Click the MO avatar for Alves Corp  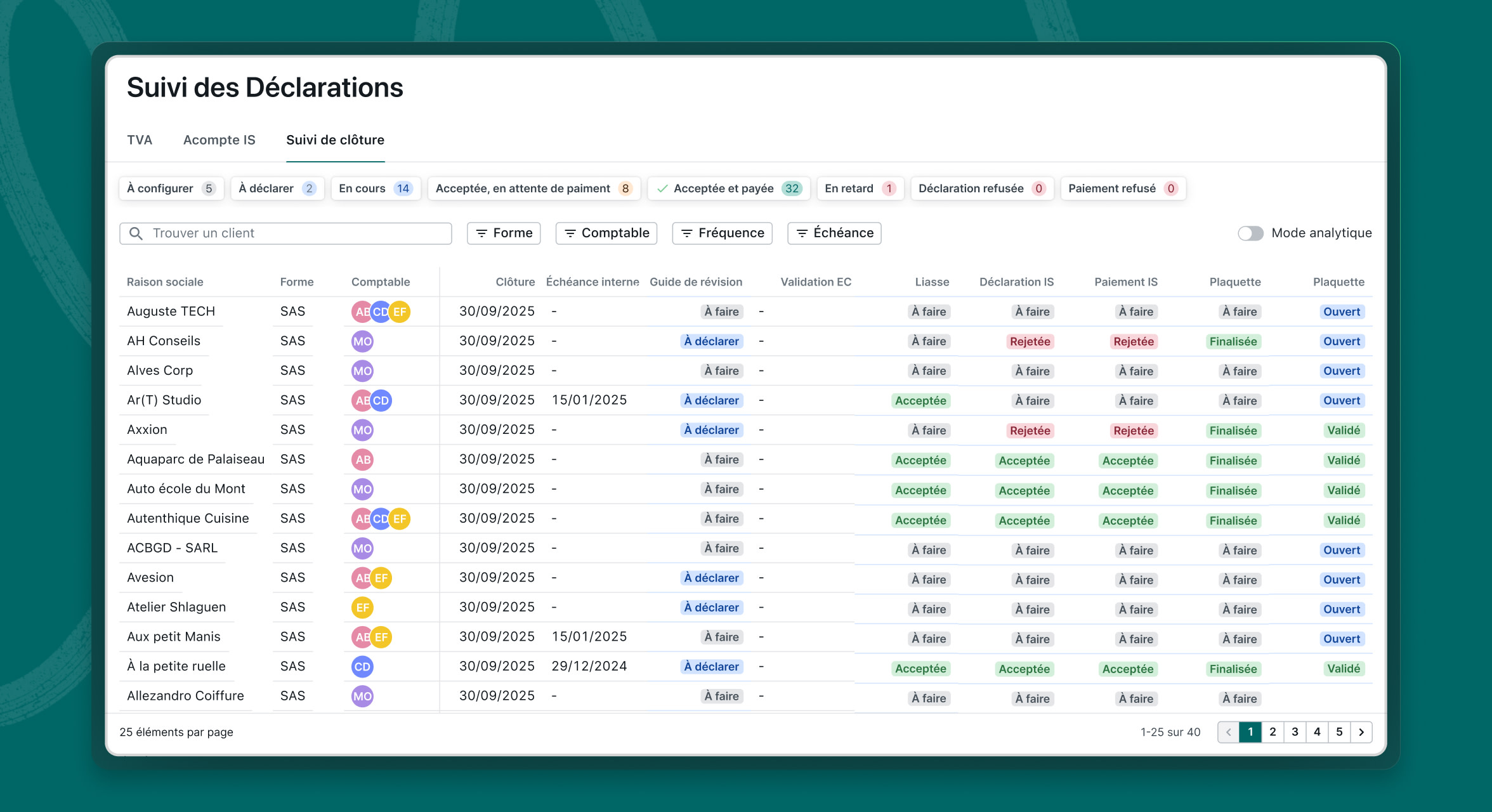[362, 371]
